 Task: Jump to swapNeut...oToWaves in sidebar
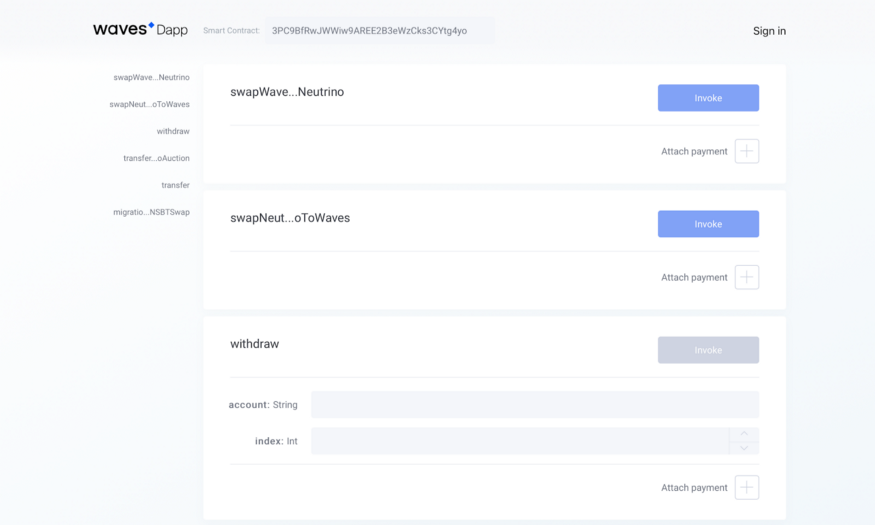point(150,104)
